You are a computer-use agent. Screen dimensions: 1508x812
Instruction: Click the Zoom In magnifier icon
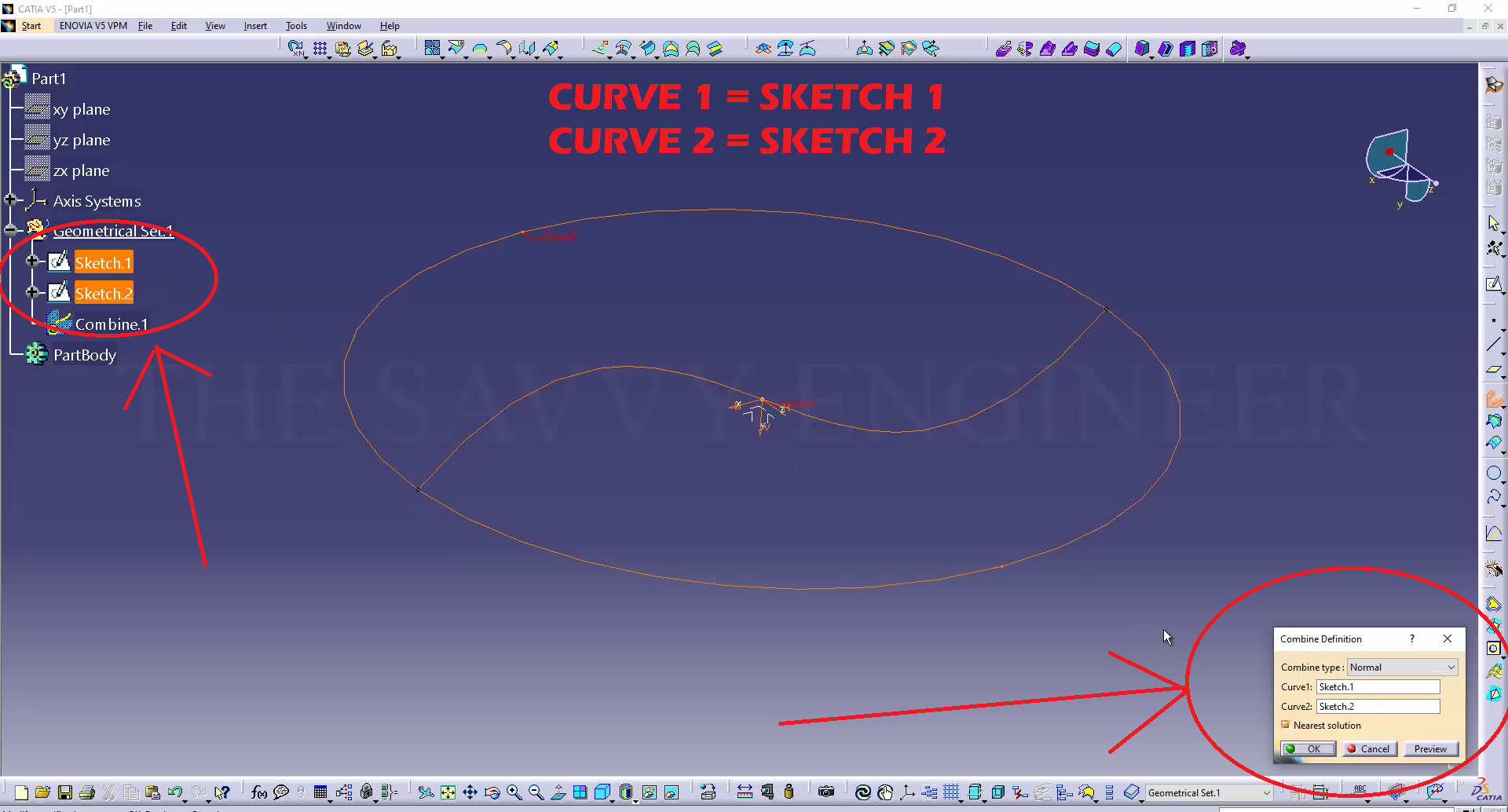(514, 792)
